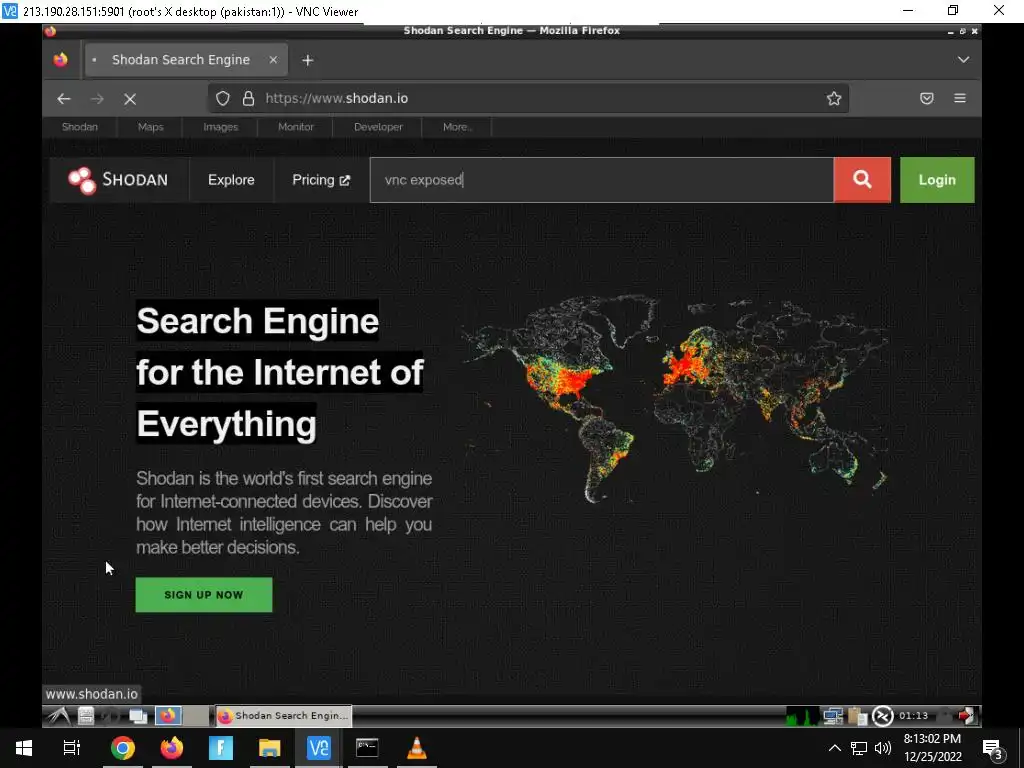Click the 01:13 clock in remote panel
This screenshot has height=768, width=1024.
tap(913, 716)
